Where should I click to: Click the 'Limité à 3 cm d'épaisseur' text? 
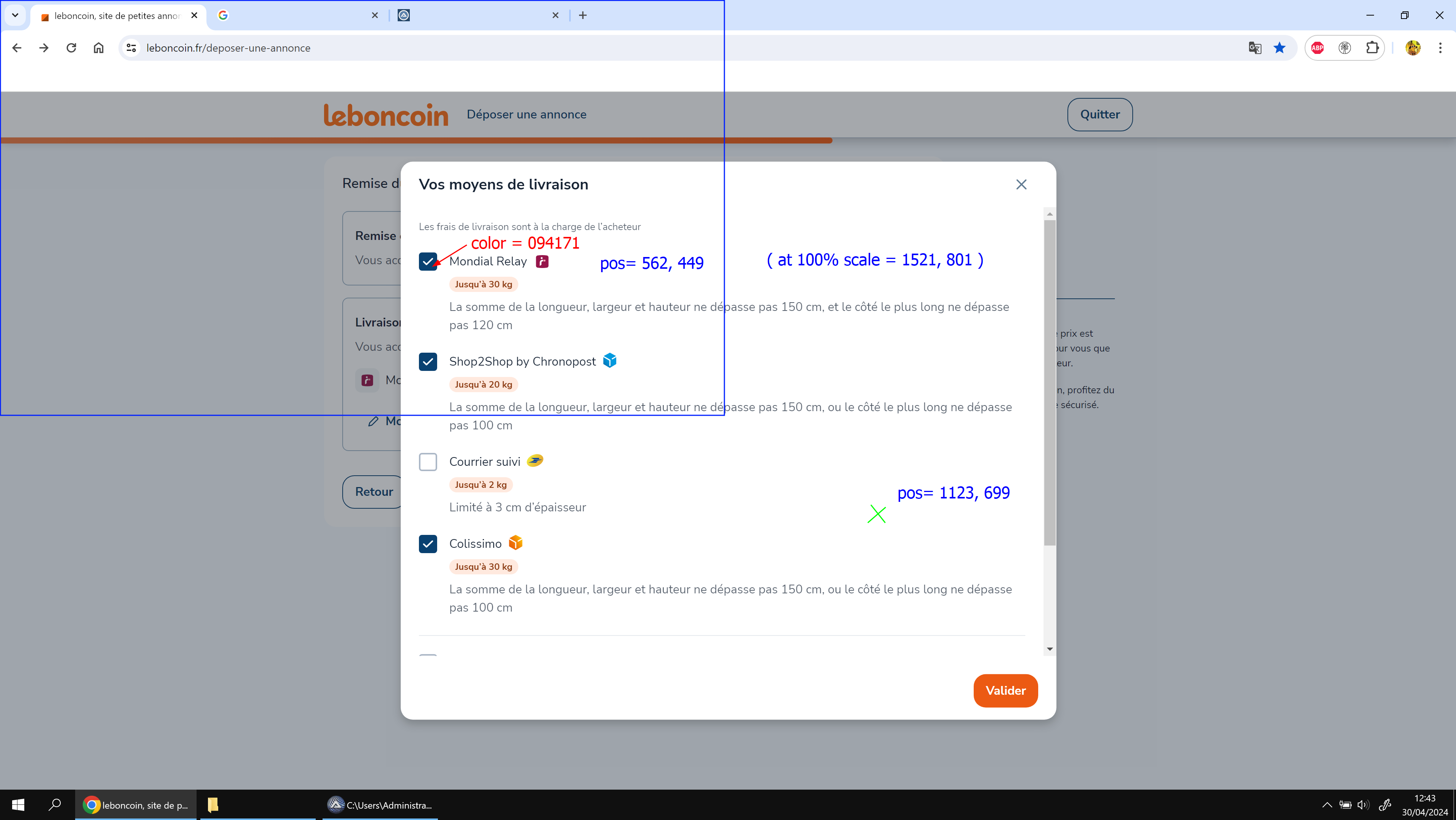pos(517,507)
